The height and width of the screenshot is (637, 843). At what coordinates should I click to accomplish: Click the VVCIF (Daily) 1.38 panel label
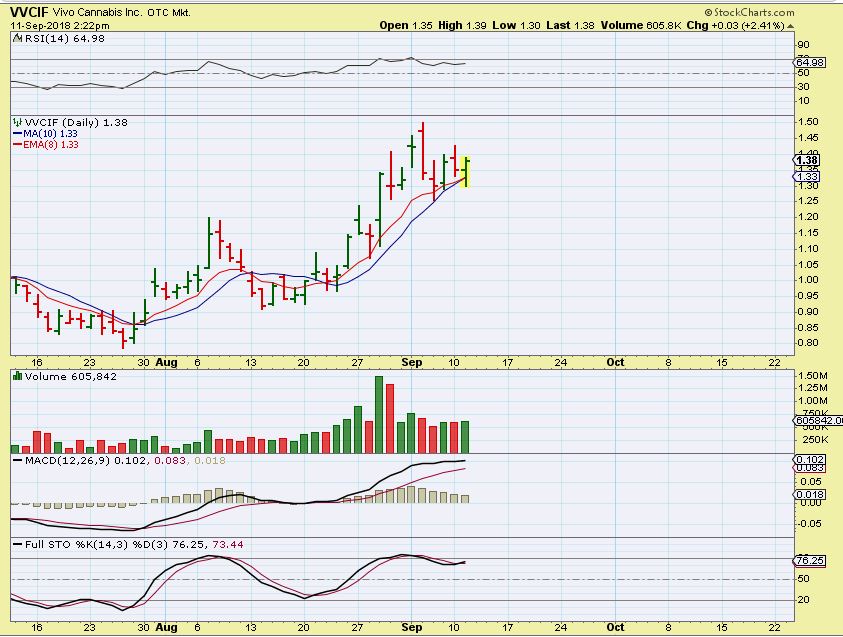(x=76, y=123)
